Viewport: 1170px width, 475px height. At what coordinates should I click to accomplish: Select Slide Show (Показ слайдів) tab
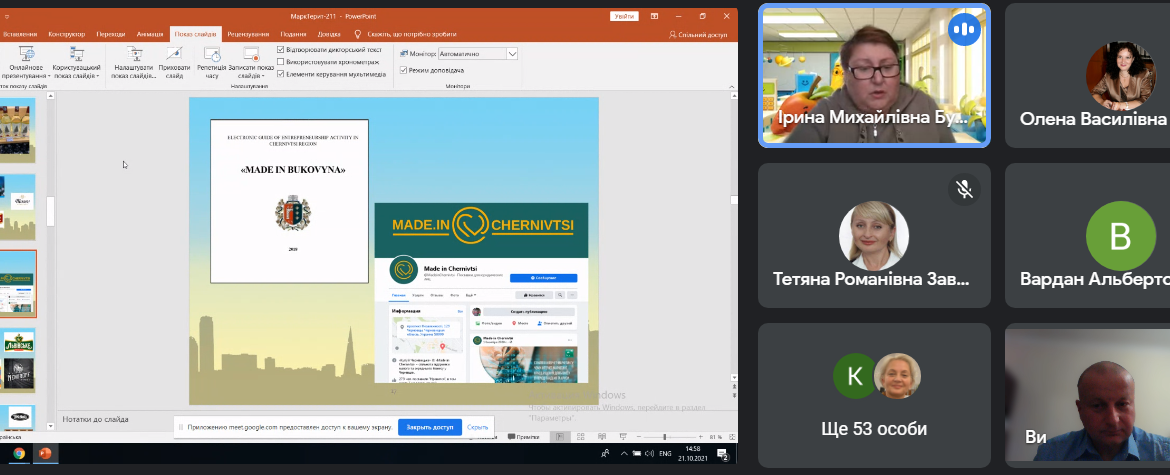tap(195, 34)
